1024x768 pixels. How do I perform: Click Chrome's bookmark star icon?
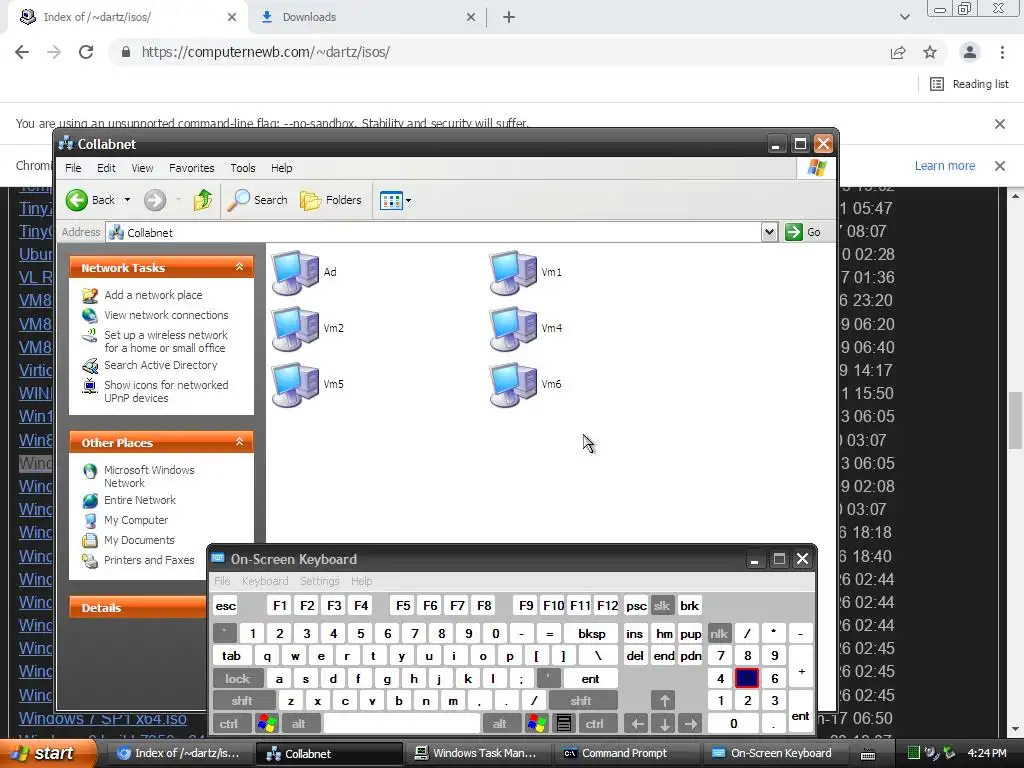[x=930, y=52]
